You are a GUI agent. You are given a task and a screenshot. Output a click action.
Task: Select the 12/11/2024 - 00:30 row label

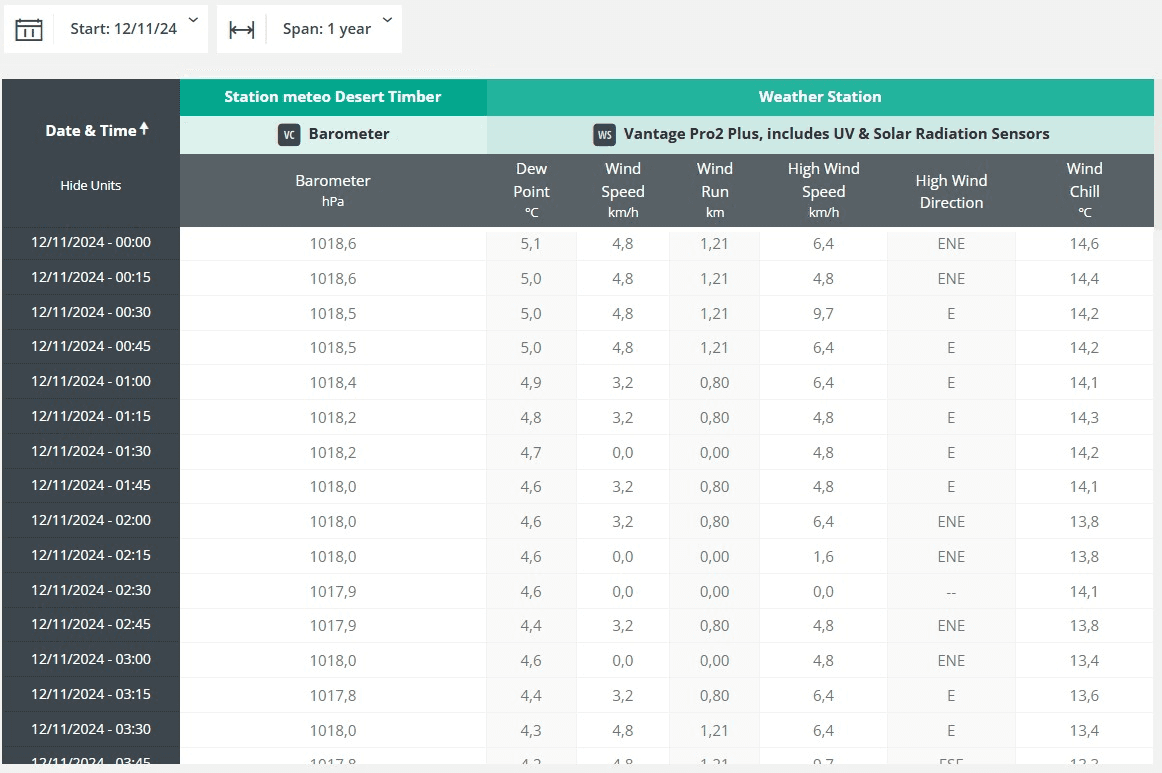pyautogui.click(x=90, y=312)
